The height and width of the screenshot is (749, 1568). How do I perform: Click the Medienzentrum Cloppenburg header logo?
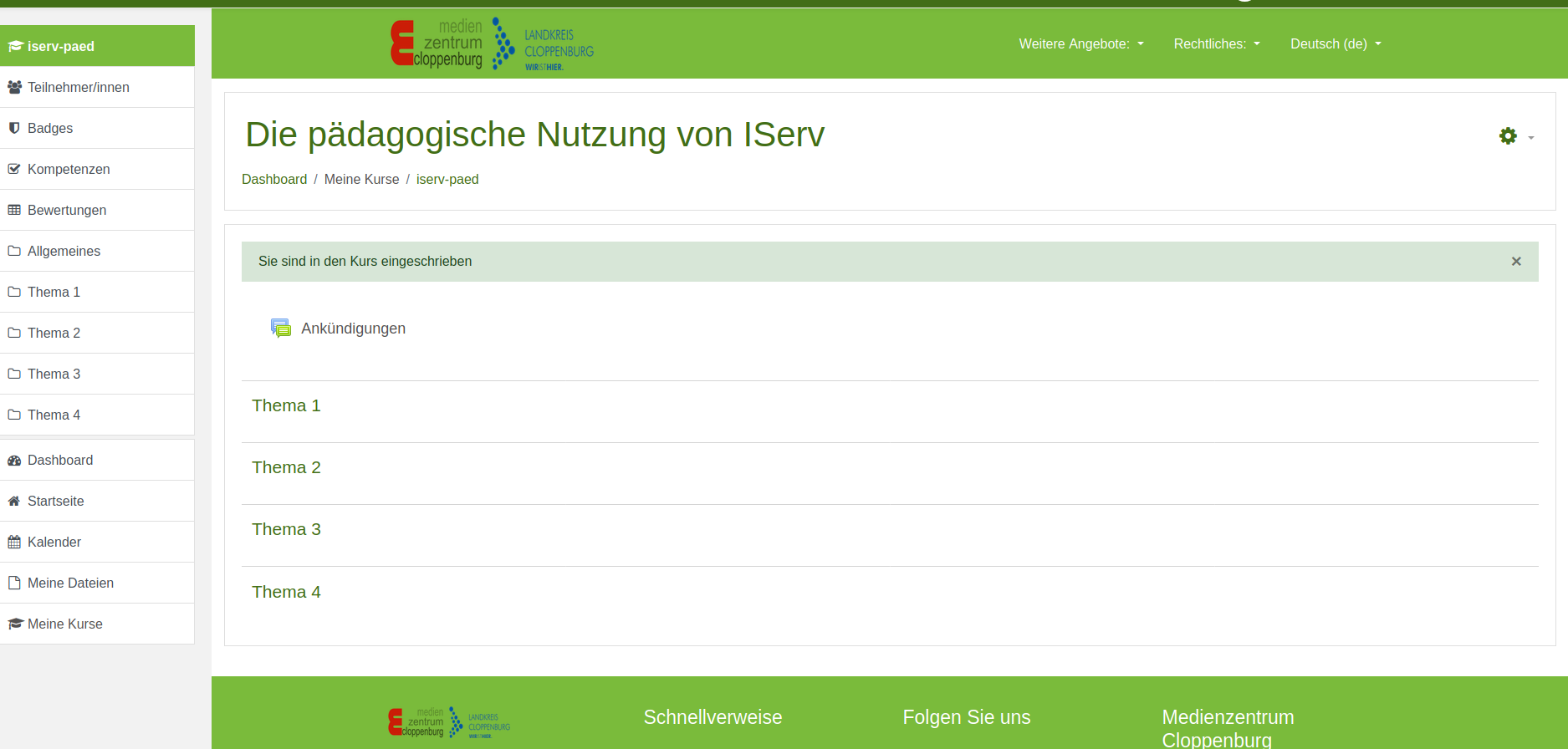click(x=492, y=43)
